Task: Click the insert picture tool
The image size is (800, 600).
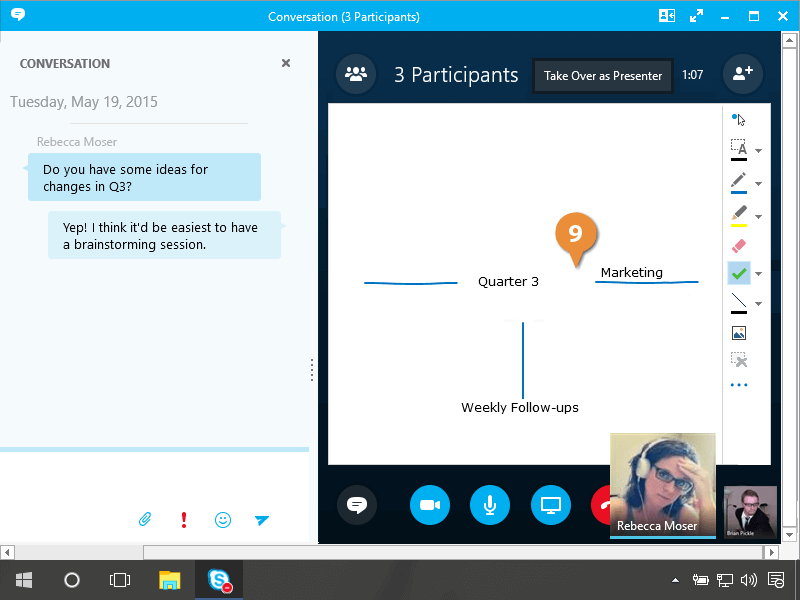Action: 739,333
